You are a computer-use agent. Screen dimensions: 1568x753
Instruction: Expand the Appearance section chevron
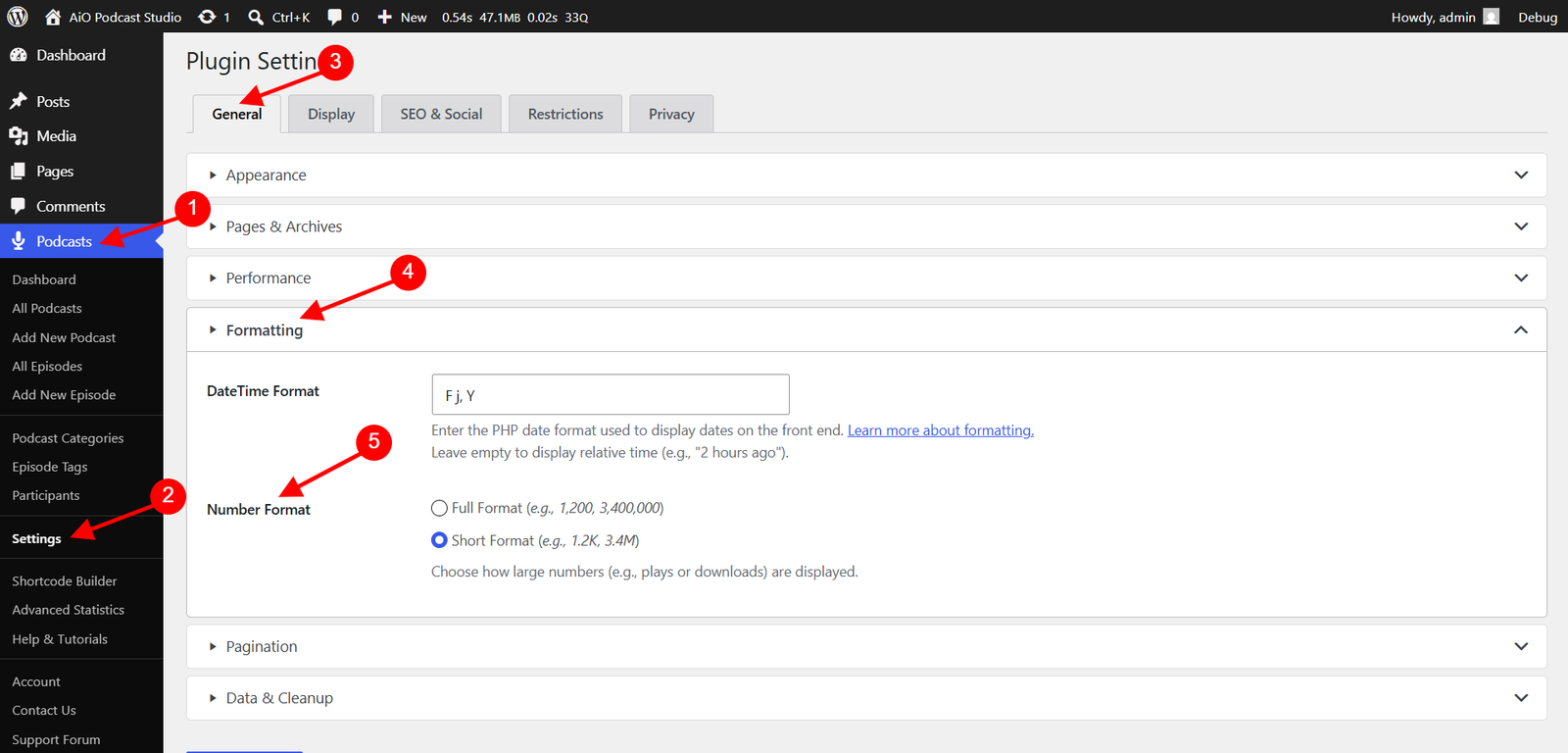[1521, 176]
